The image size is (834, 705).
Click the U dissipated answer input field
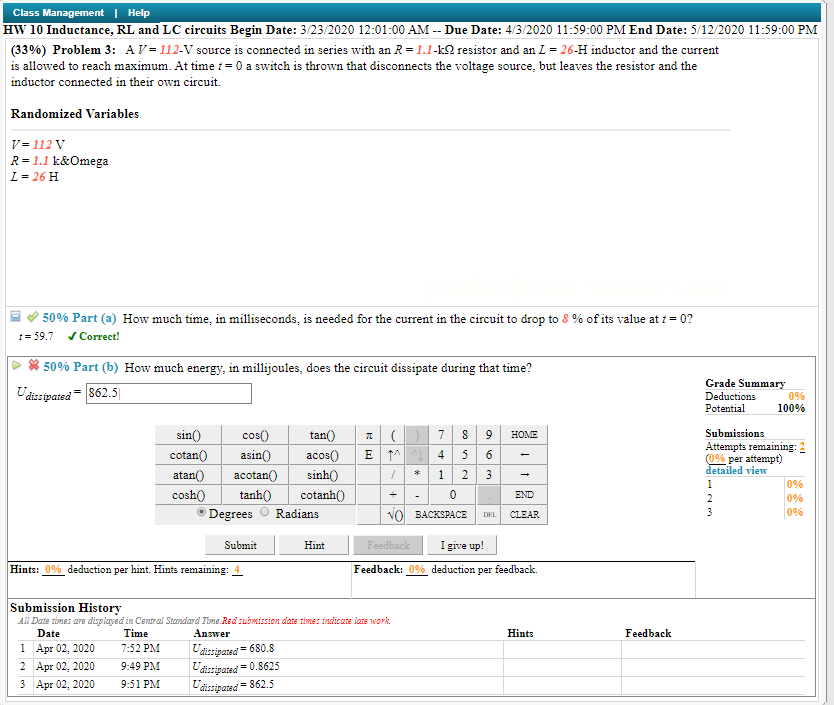coord(168,393)
